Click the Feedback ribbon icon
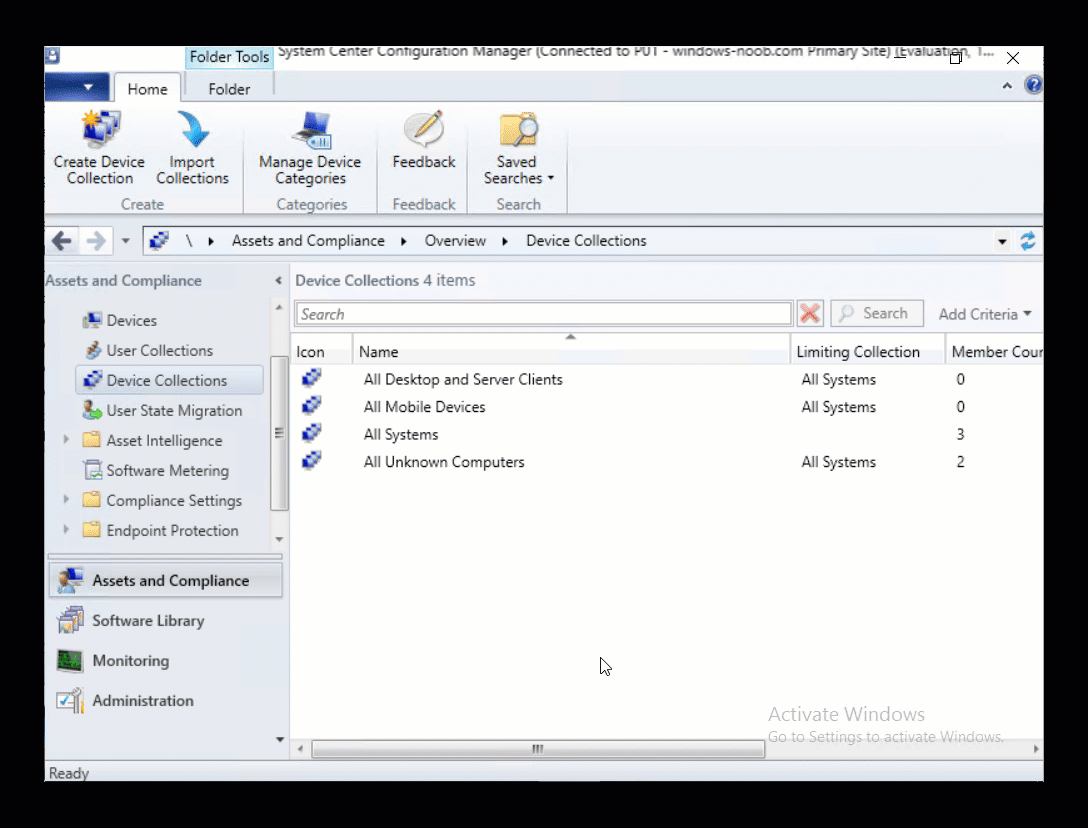This screenshot has width=1088, height=828. point(424,129)
